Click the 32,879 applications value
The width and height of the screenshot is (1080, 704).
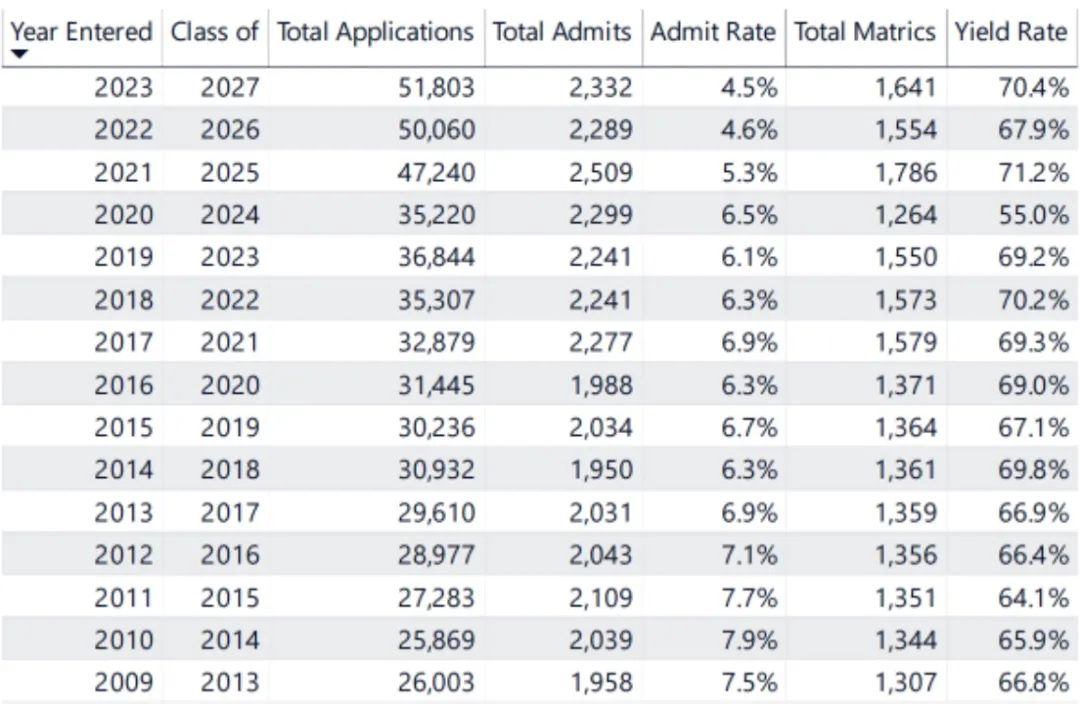(x=436, y=342)
